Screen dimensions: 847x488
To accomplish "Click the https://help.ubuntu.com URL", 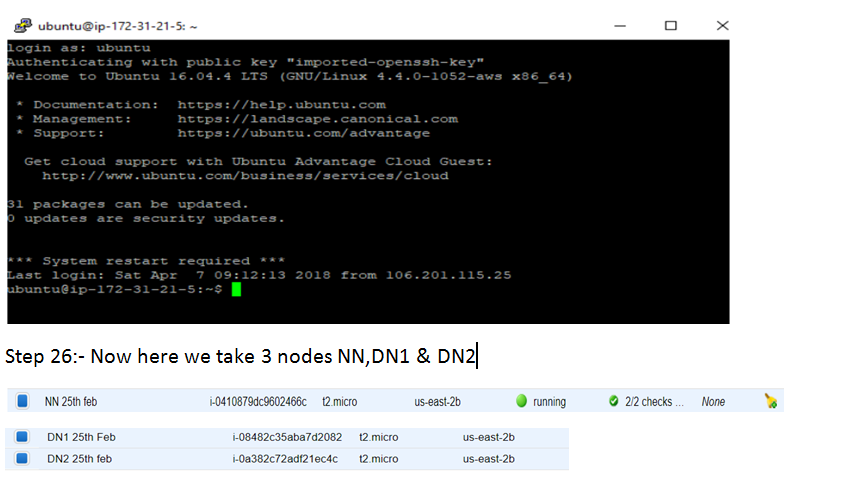I will (x=281, y=104).
